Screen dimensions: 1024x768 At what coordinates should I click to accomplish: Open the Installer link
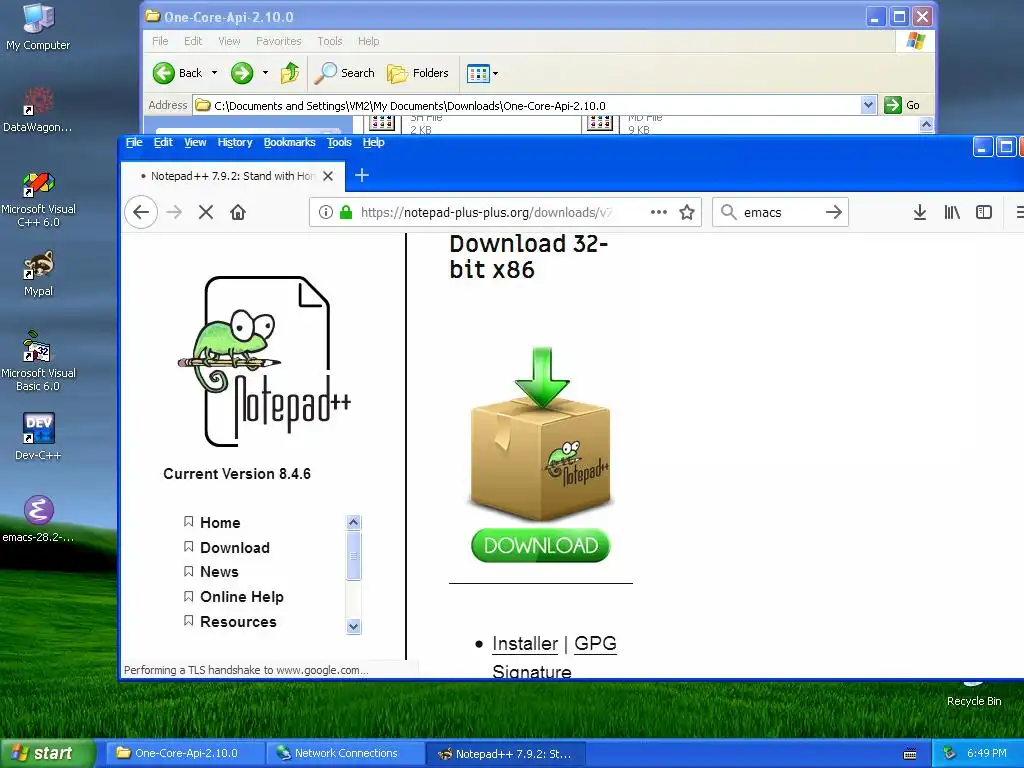click(x=525, y=644)
